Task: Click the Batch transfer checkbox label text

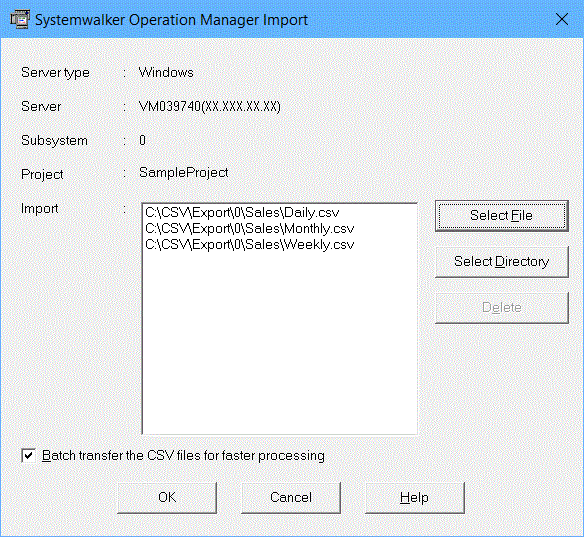Action: click(183, 456)
